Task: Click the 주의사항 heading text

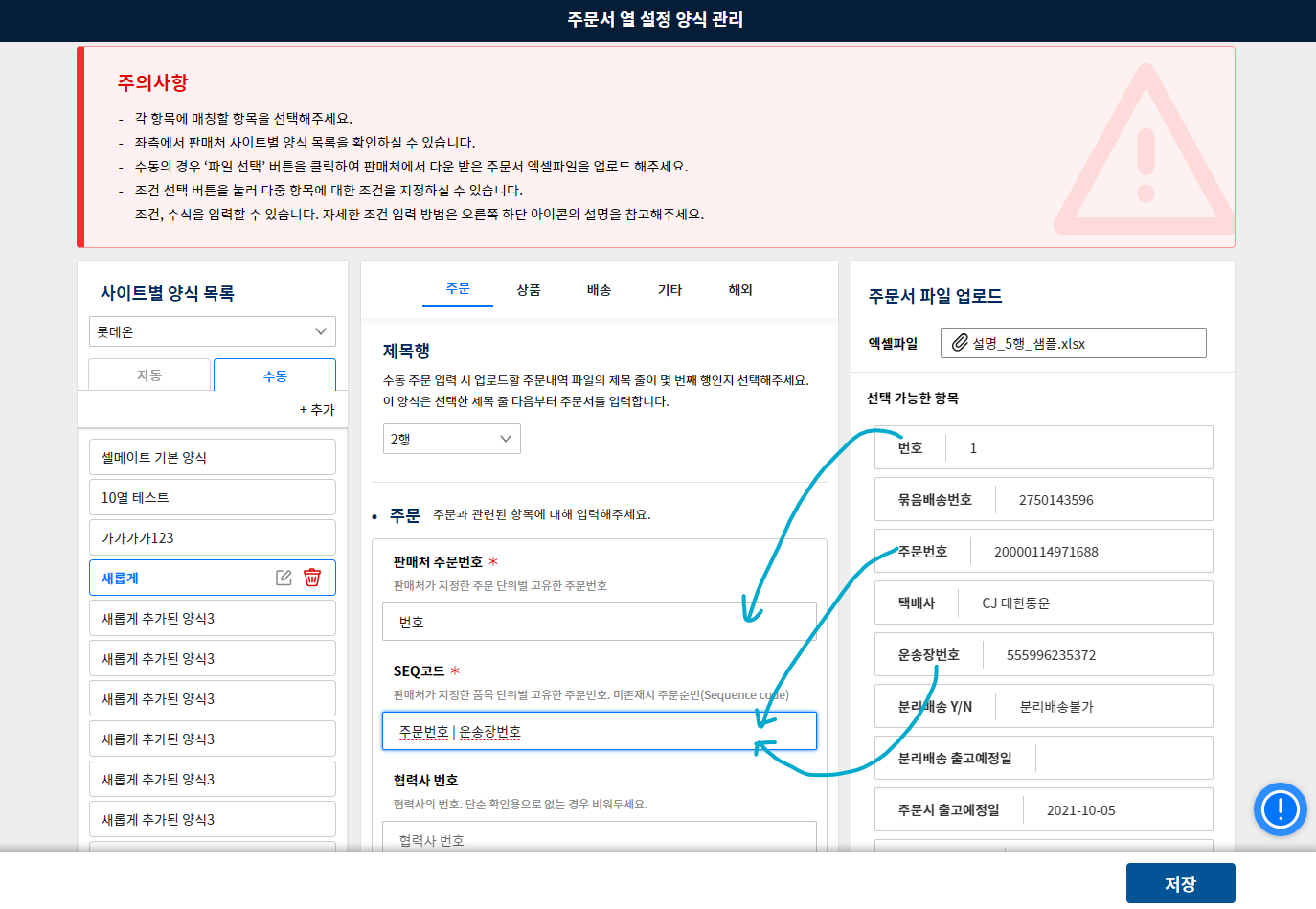Action: click(153, 82)
